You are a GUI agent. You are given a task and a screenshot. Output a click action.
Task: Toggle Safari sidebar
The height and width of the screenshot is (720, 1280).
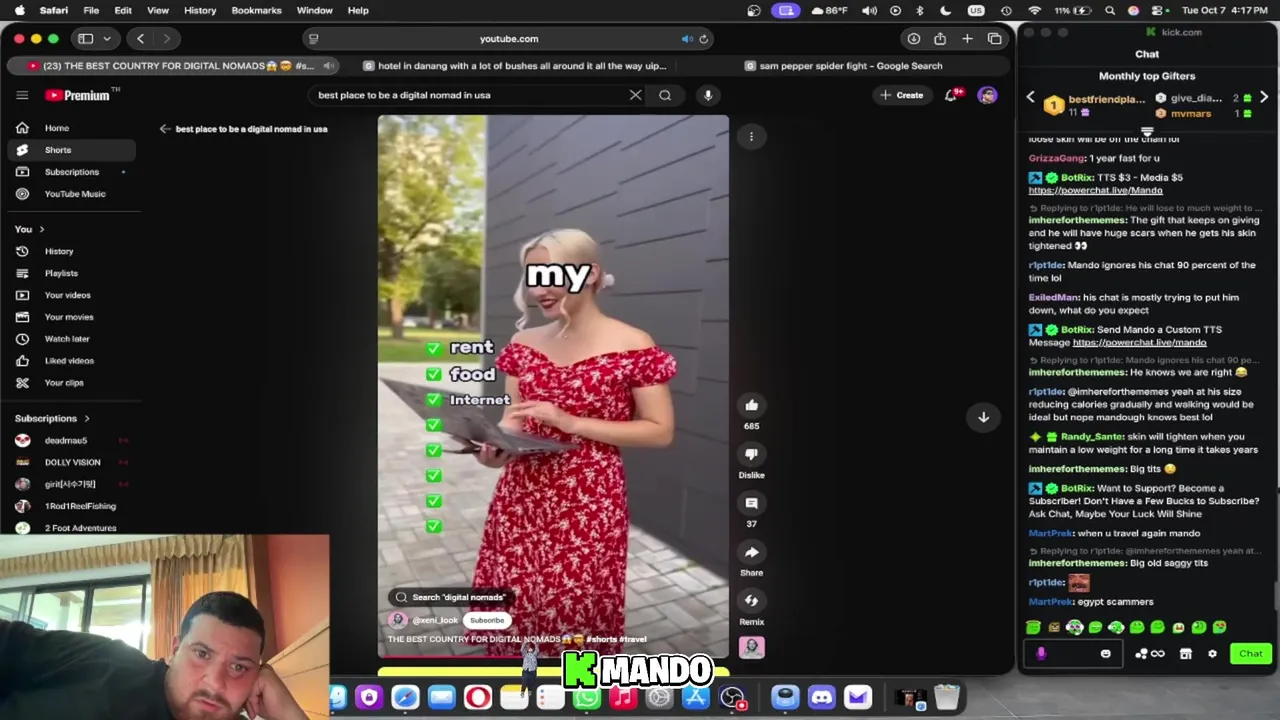(86, 39)
